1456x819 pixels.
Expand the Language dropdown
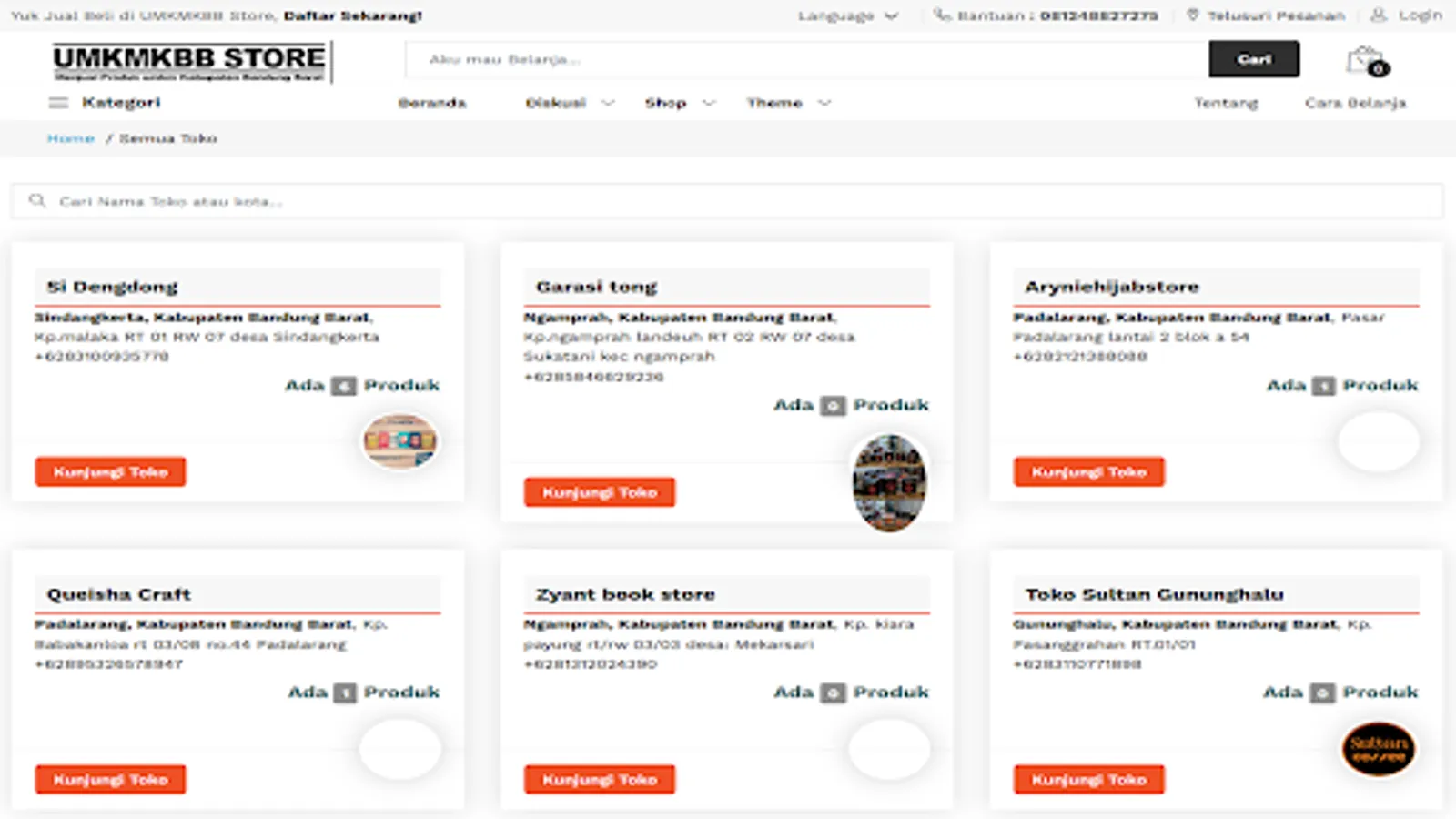848,15
